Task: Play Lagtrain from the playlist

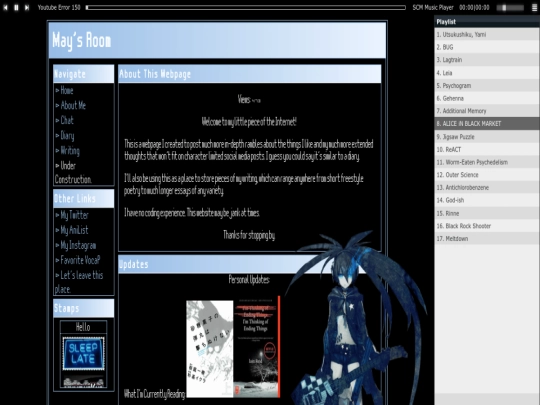Action: 487,60
